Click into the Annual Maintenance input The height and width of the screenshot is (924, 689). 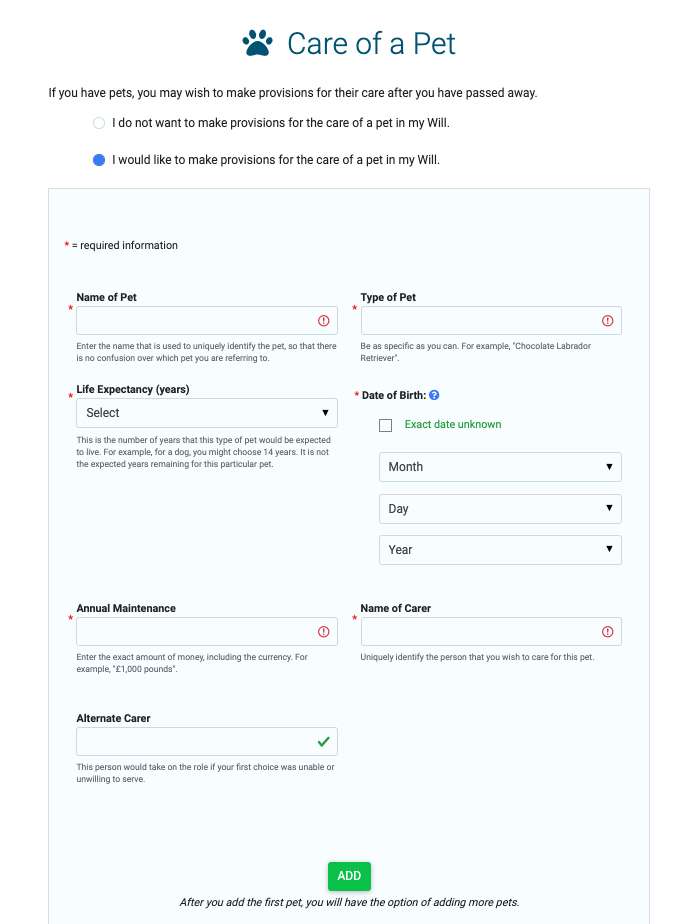[x=207, y=632]
